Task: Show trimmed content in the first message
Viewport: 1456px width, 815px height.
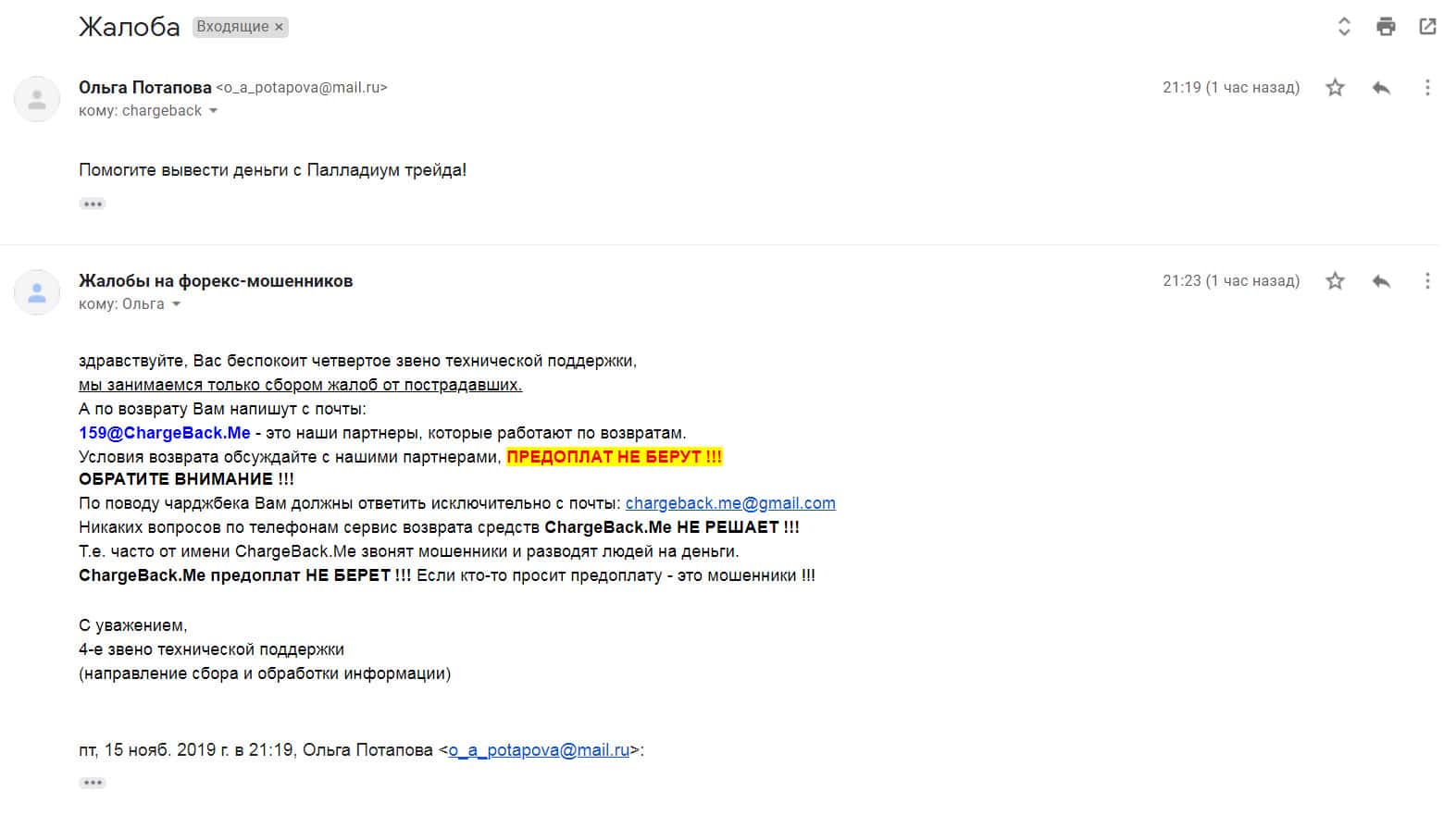Action: tap(93, 204)
